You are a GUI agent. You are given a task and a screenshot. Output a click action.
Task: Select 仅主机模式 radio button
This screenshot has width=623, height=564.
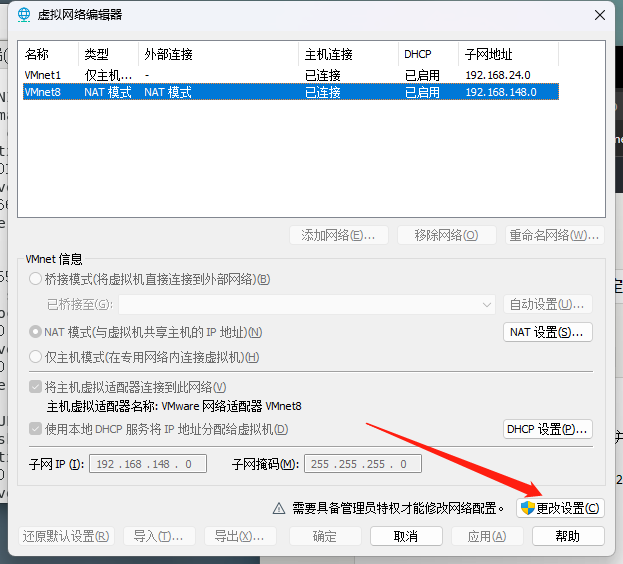coord(35,357)
